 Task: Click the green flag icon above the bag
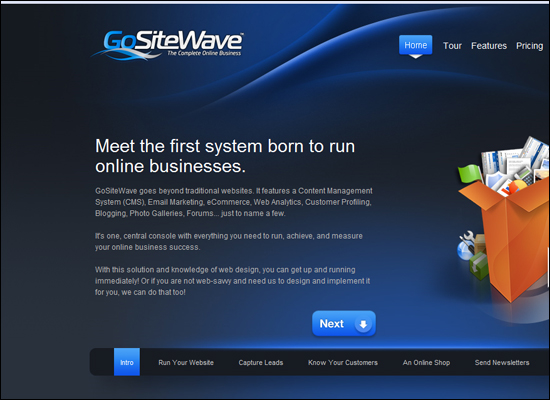tap(471, 173)
